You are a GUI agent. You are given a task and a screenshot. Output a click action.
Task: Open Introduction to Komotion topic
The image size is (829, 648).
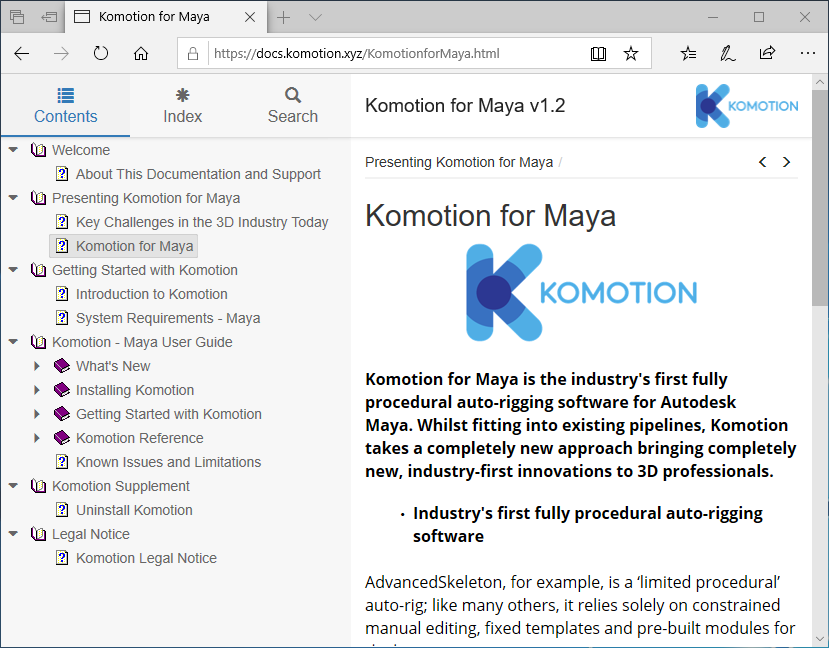pyautogui.click(x=152, y=294)
